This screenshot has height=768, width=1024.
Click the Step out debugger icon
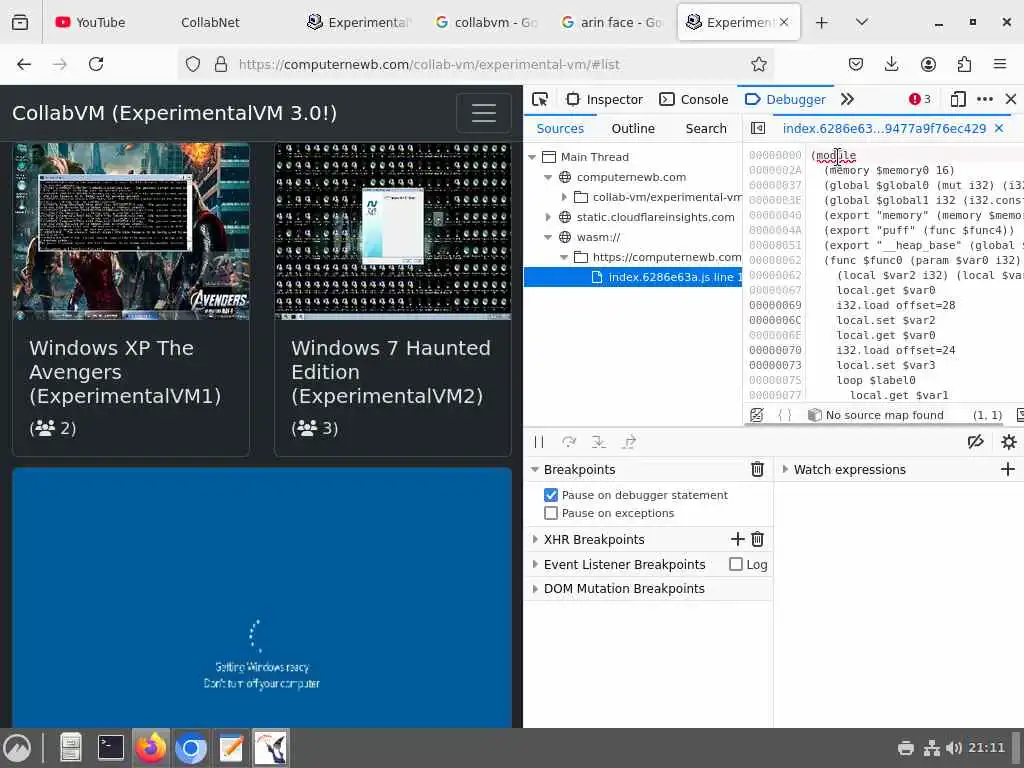tap(629, 442)
